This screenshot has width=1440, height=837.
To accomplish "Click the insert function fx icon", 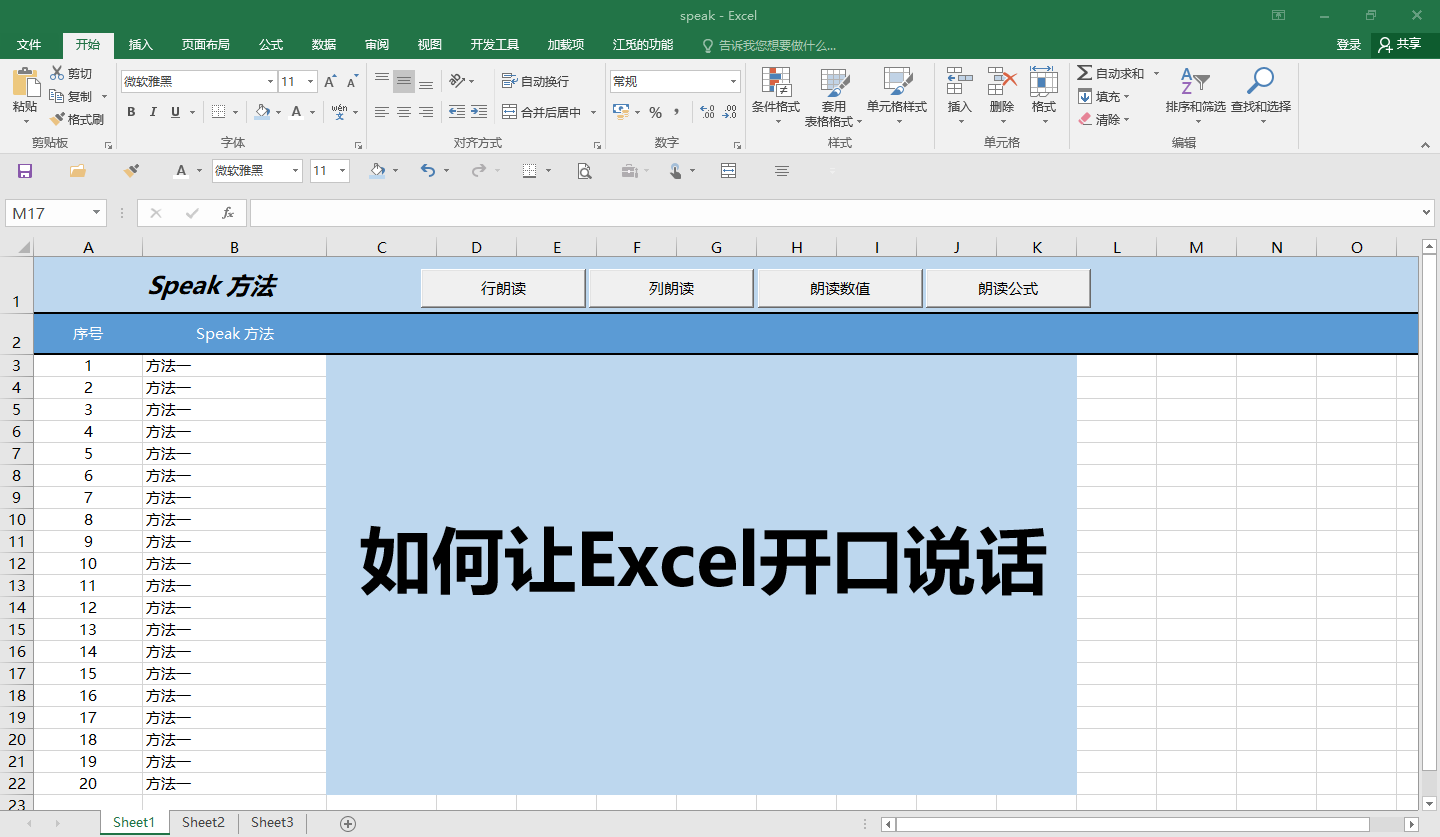I will [x=228, y=213].
